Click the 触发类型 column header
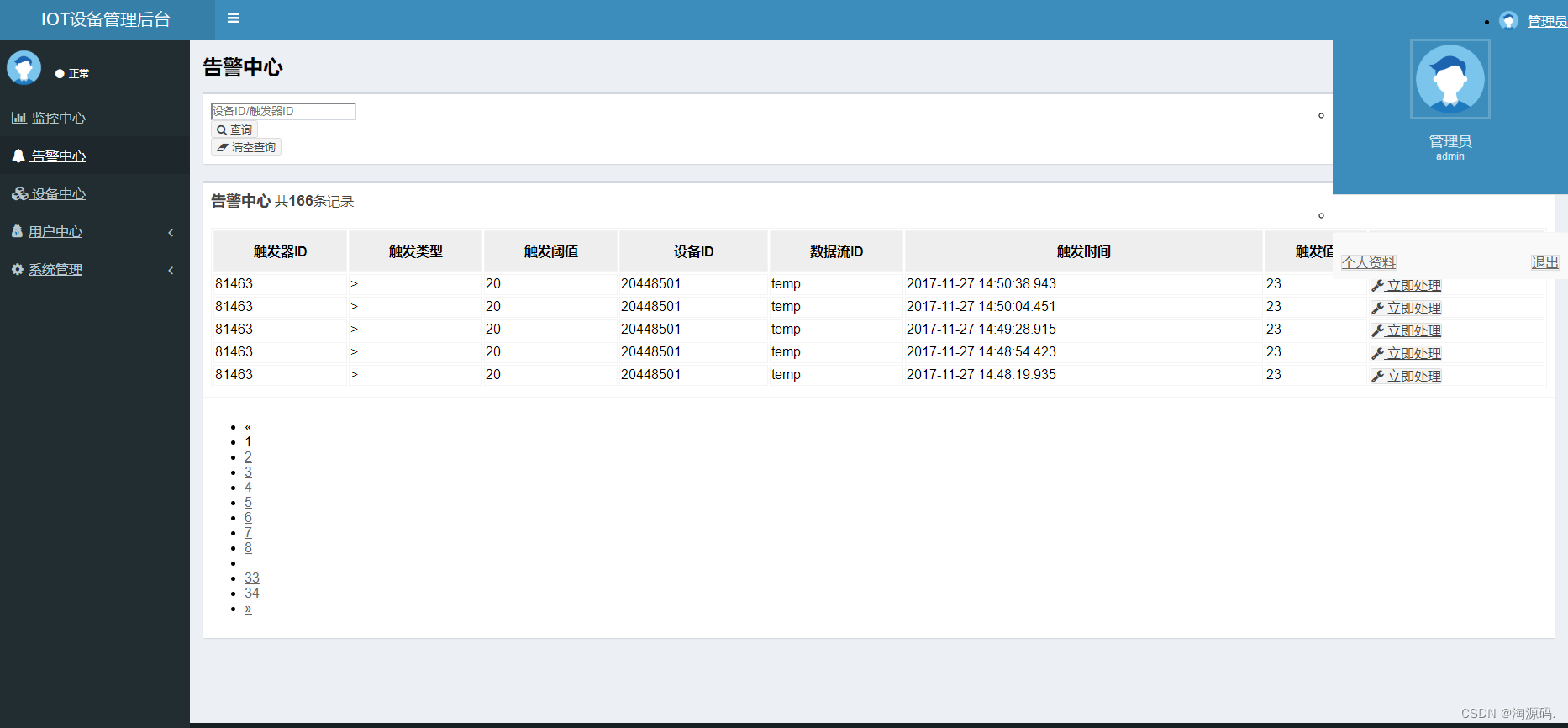1568x728 pixels. [416, 251]
